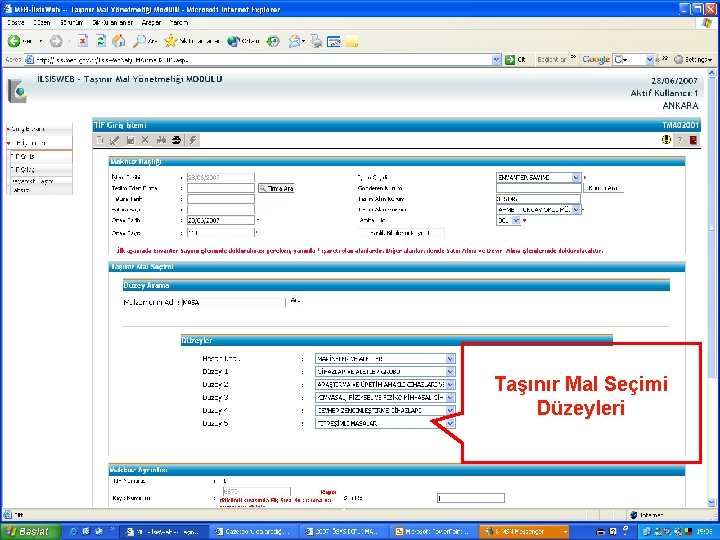Open the Sık Kullanılanlar menu
The image size is (720, 540).
[x=112, y=22]
